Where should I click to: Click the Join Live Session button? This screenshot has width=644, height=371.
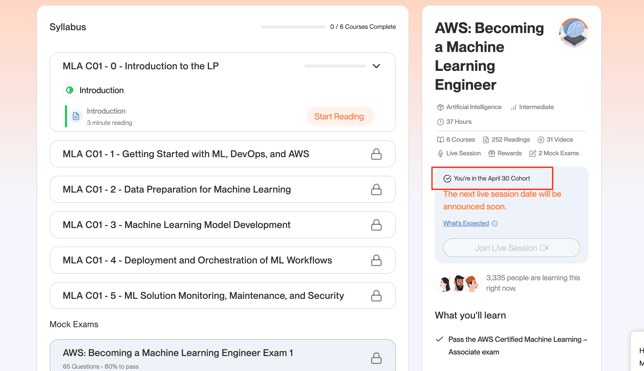click(x=511, y=248)
